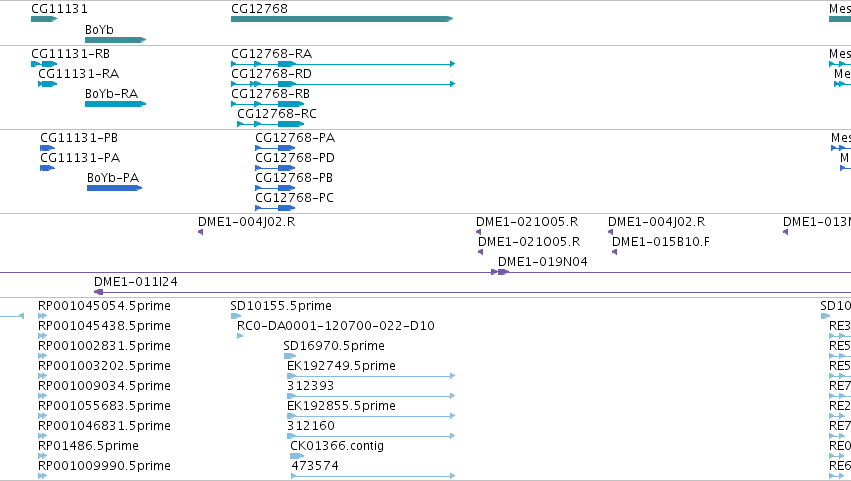
Task: Select transcript CG11131-RB
Action: coord(44,64)
